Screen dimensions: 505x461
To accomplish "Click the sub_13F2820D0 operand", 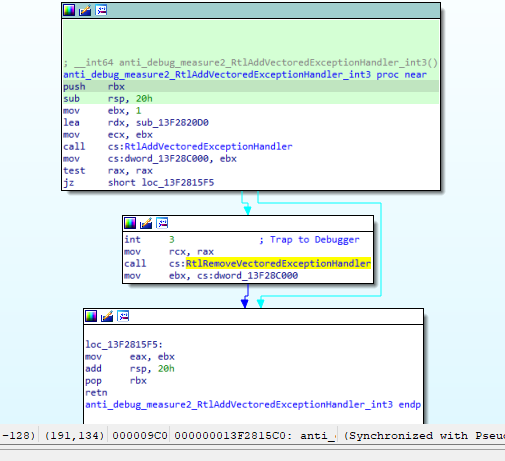I will pyautogui.click(x=172, y=123).
